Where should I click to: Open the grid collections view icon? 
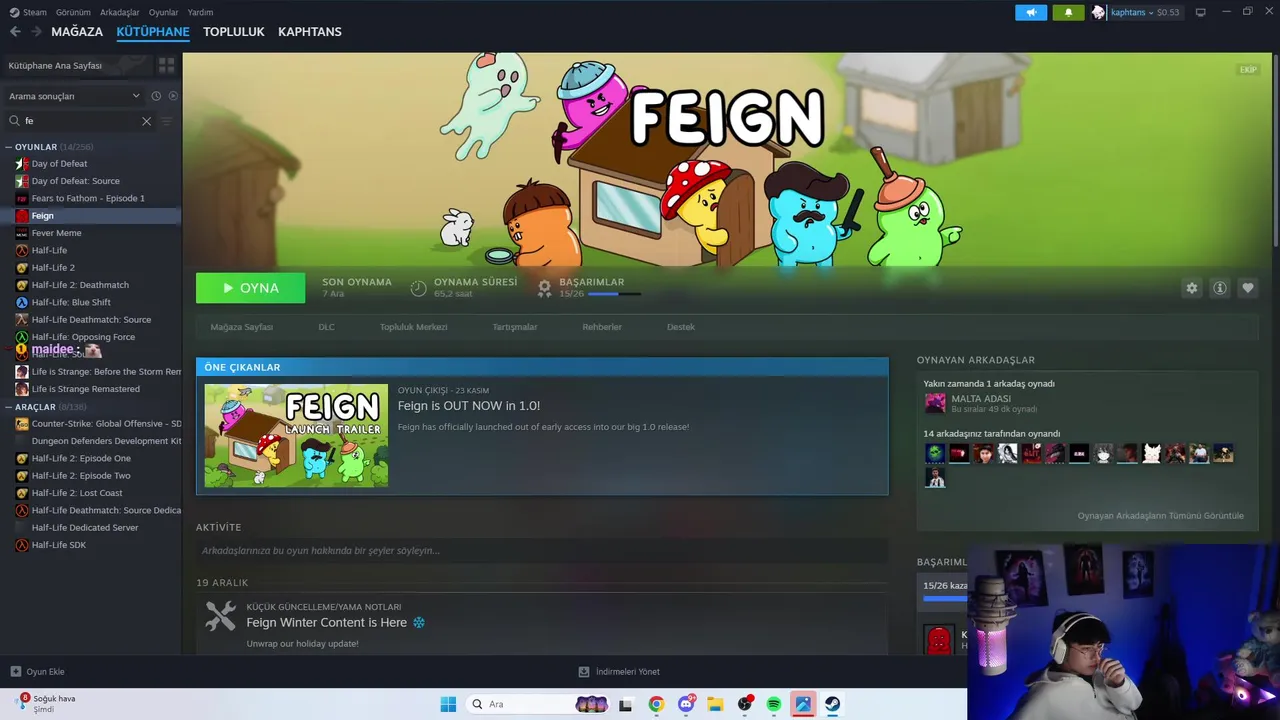click(x=166, y=65)
